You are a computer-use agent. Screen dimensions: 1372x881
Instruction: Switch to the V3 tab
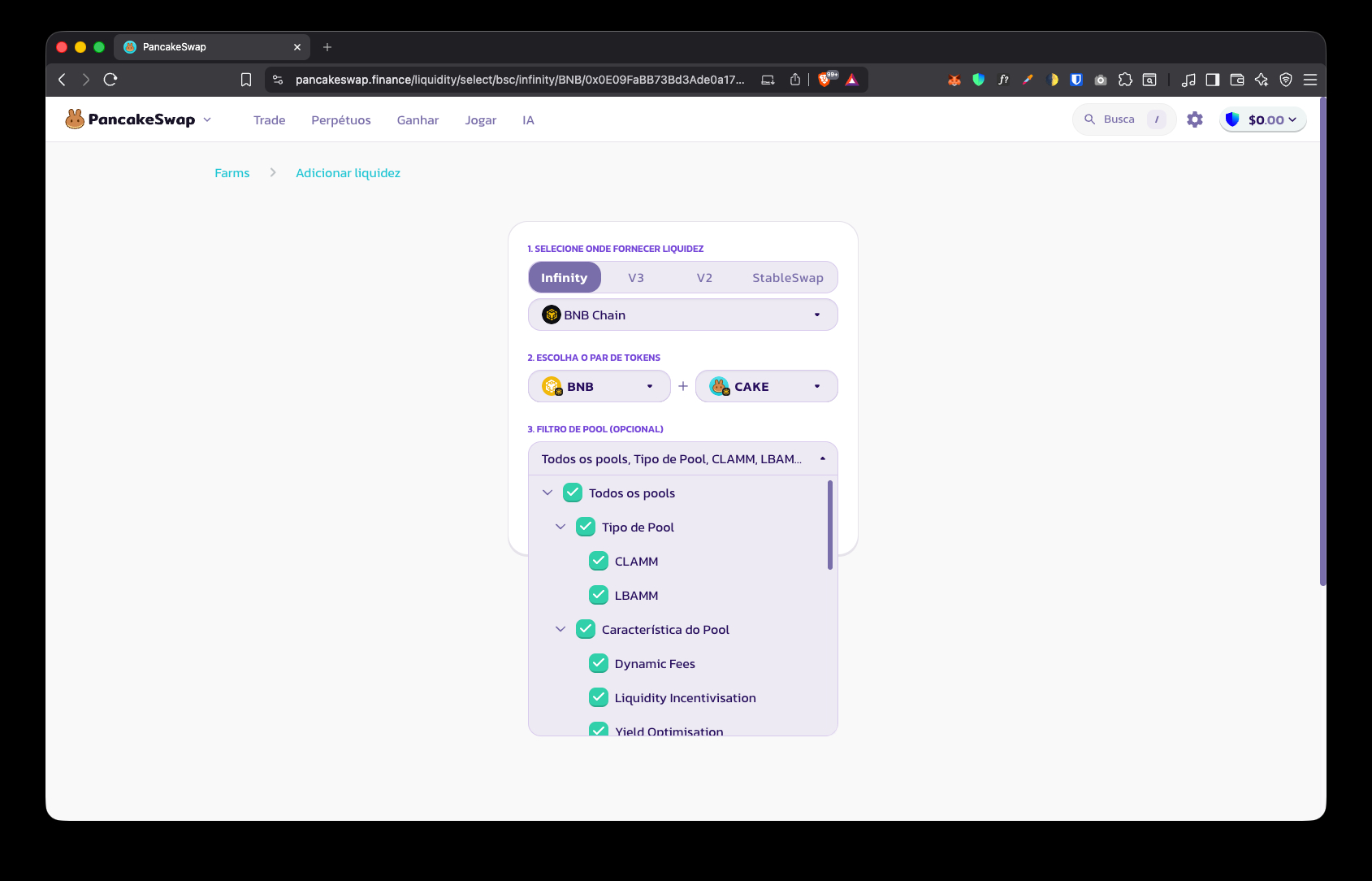636,277
